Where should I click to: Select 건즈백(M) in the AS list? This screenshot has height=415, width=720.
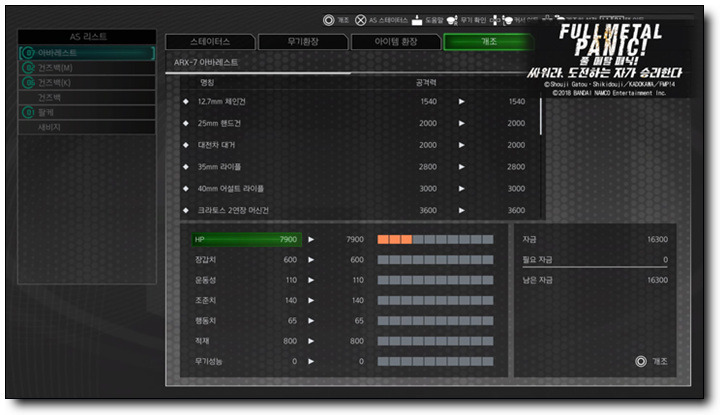[87, 68]
